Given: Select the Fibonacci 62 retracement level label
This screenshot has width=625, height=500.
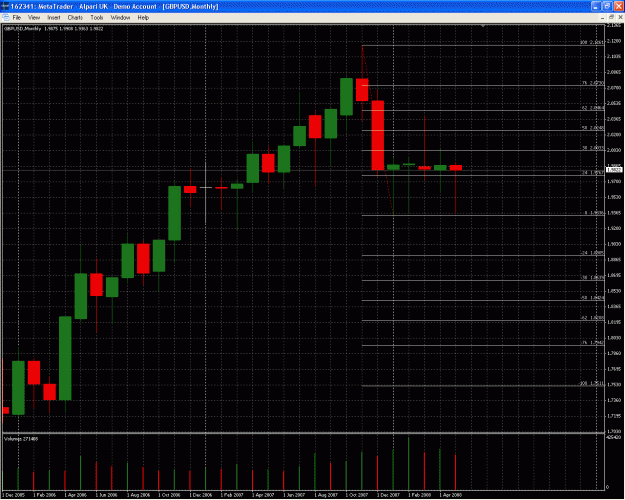Looking at the screenshot, I should click(593, 108).
